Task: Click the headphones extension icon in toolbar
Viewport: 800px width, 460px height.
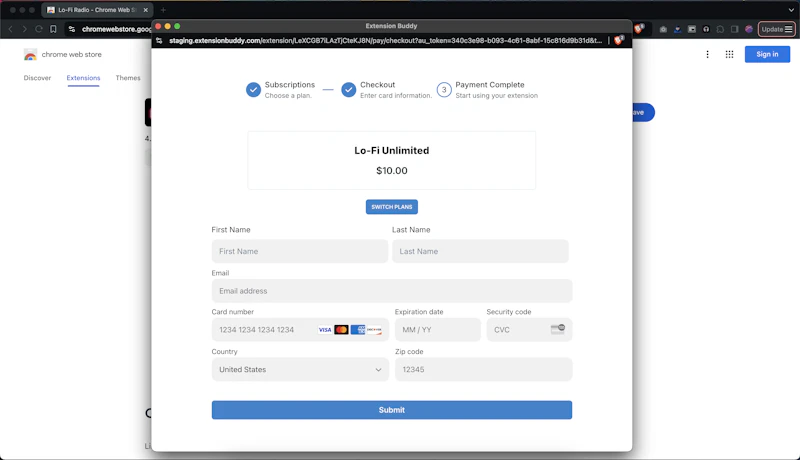Action: [x=706, y=29]
